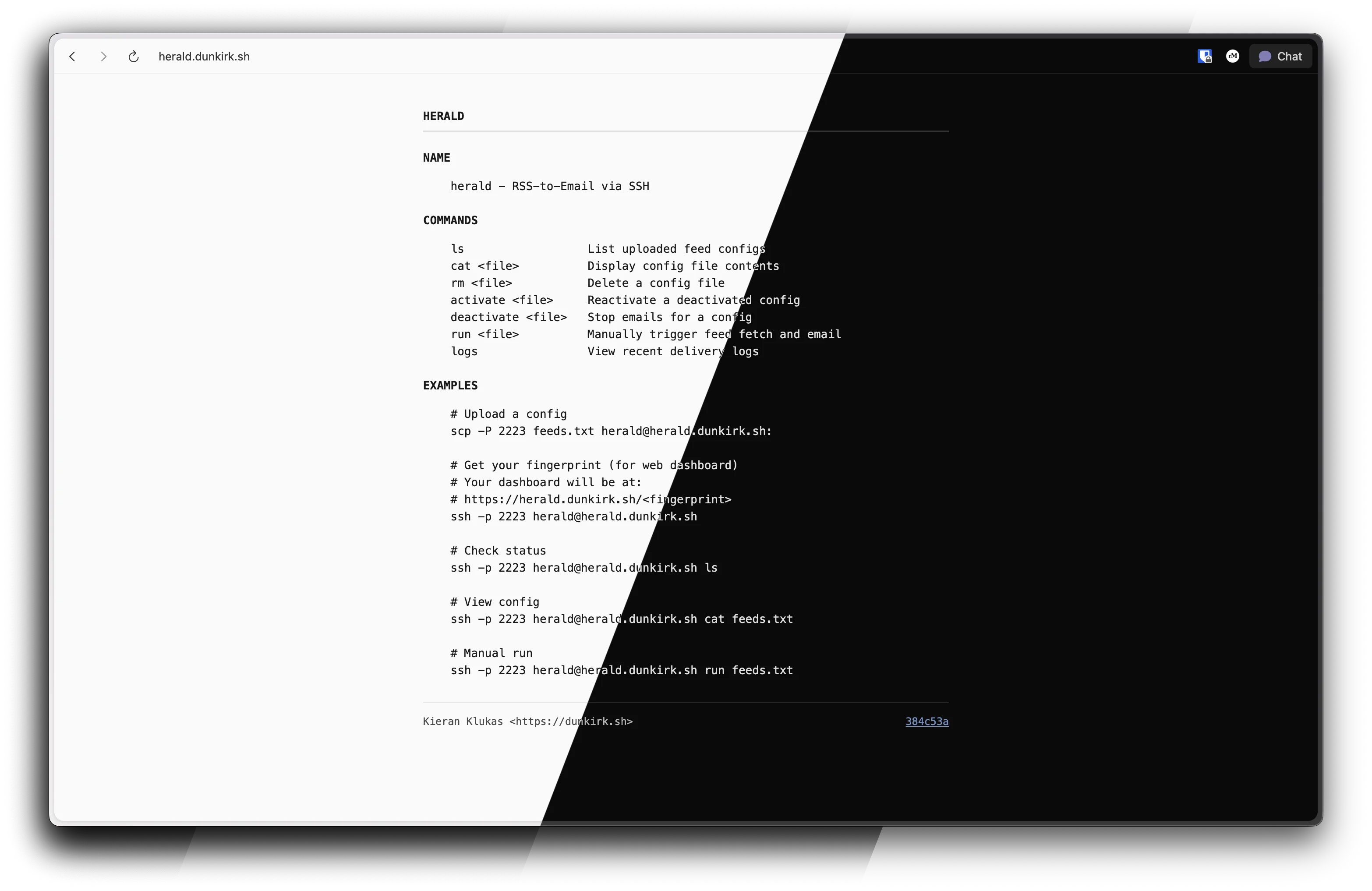Click the HERALD page heading
Viewport: 1372px width, 891px height.
(443, 116)
